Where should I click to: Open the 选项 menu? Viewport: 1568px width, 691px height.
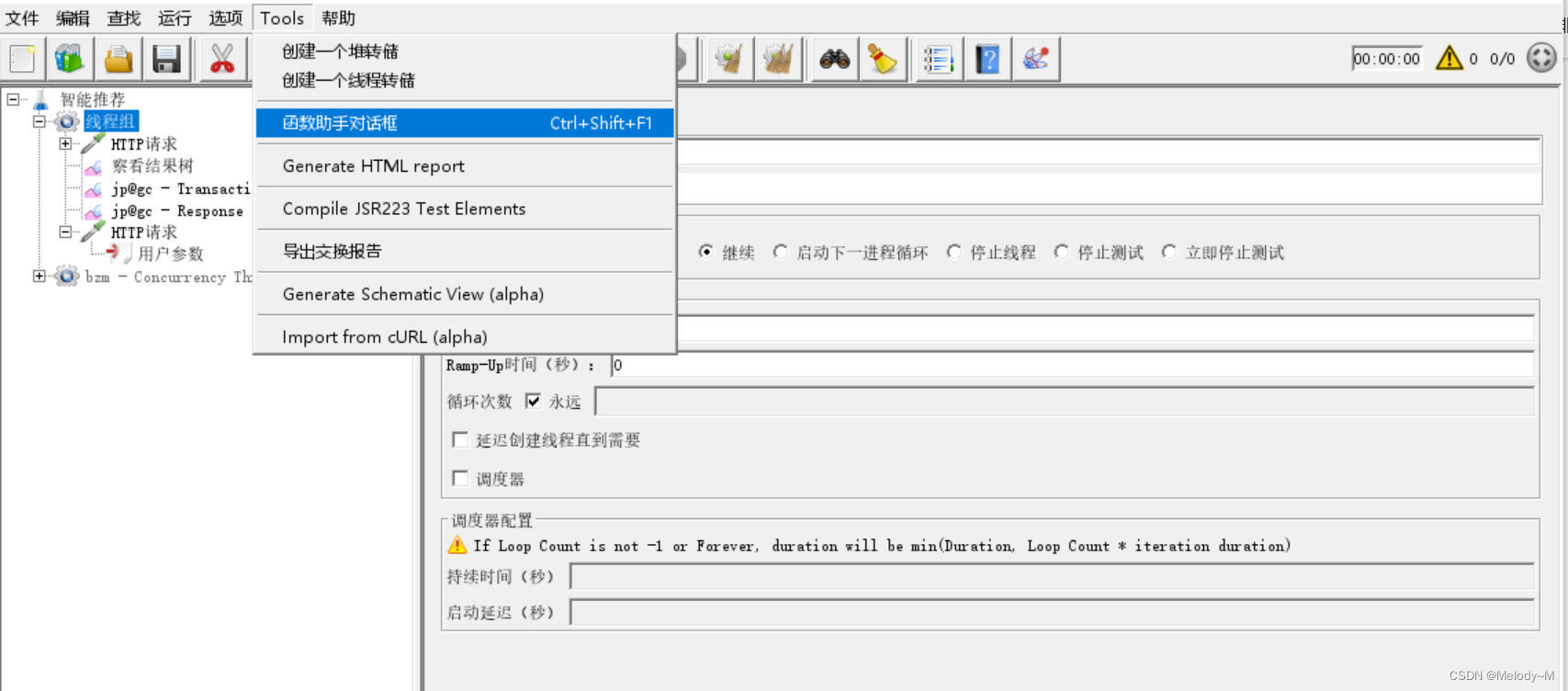[x=226, y=18]
